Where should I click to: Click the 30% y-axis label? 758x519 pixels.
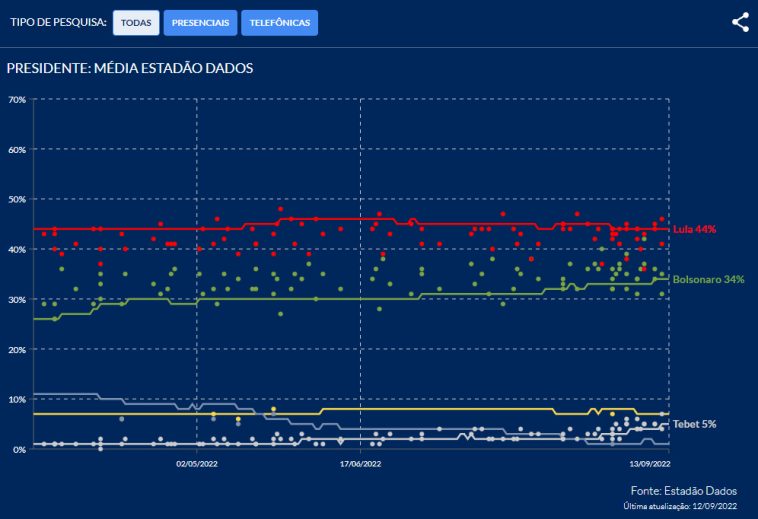[16, 300]
